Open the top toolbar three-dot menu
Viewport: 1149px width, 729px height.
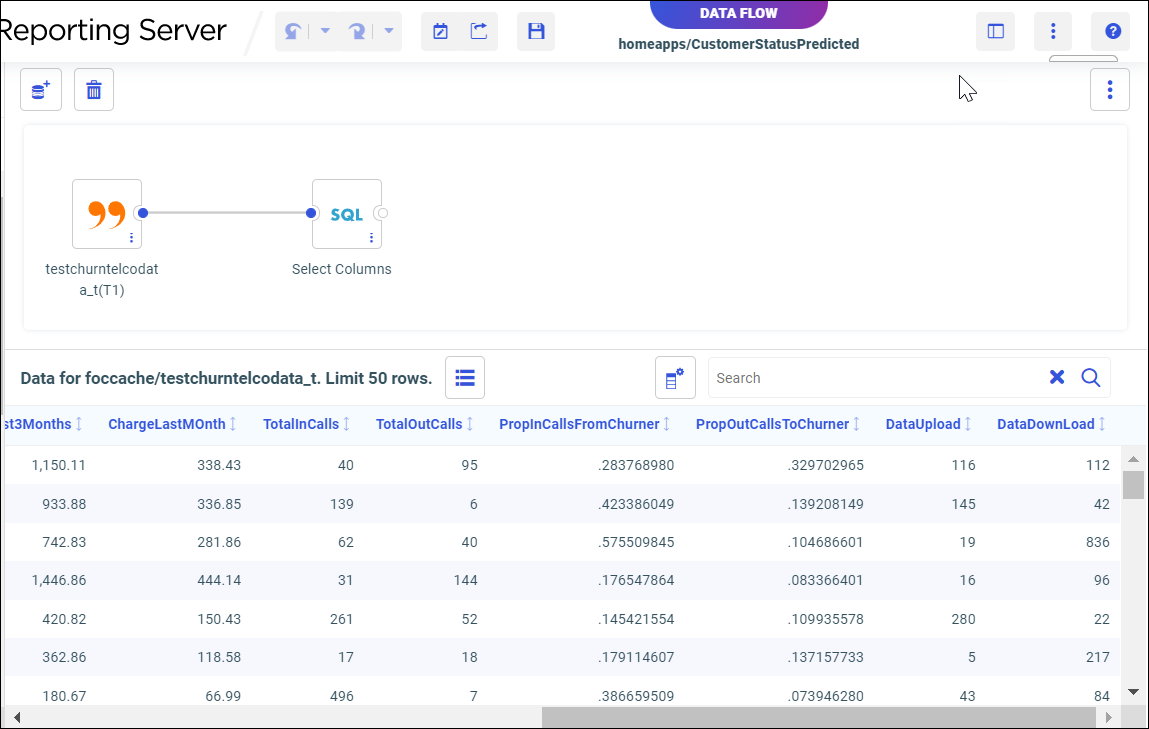click(x=1053, y=32)
